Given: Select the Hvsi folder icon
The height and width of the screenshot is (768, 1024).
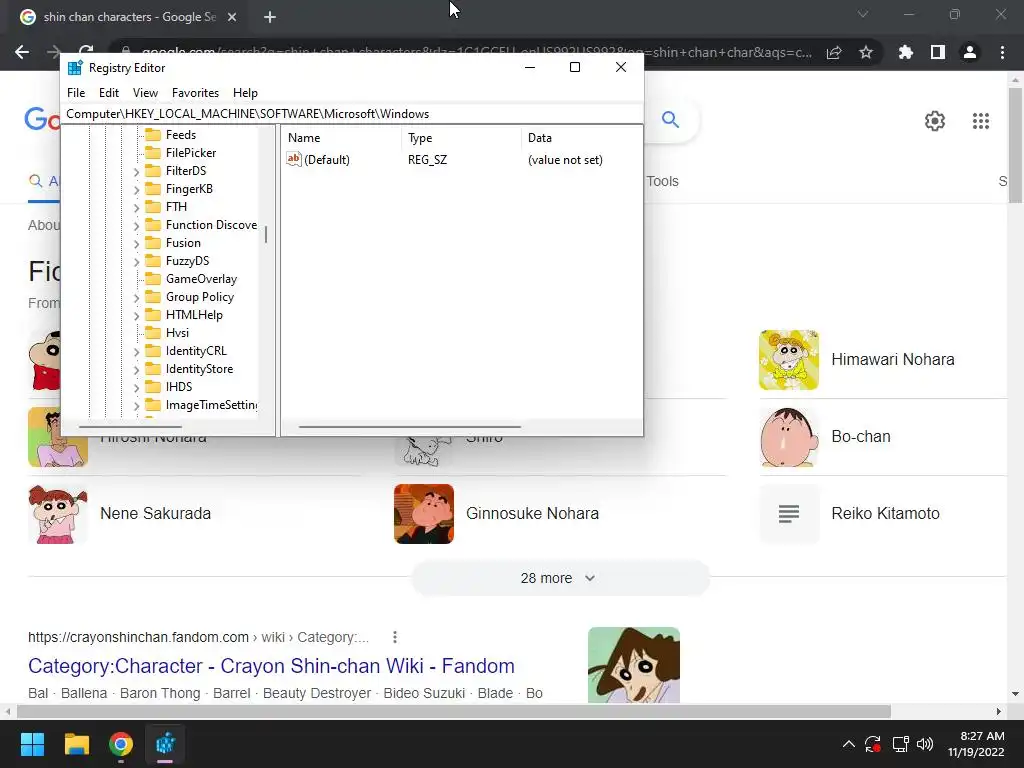Looking at the screenshot, I should tap(153, 333).
